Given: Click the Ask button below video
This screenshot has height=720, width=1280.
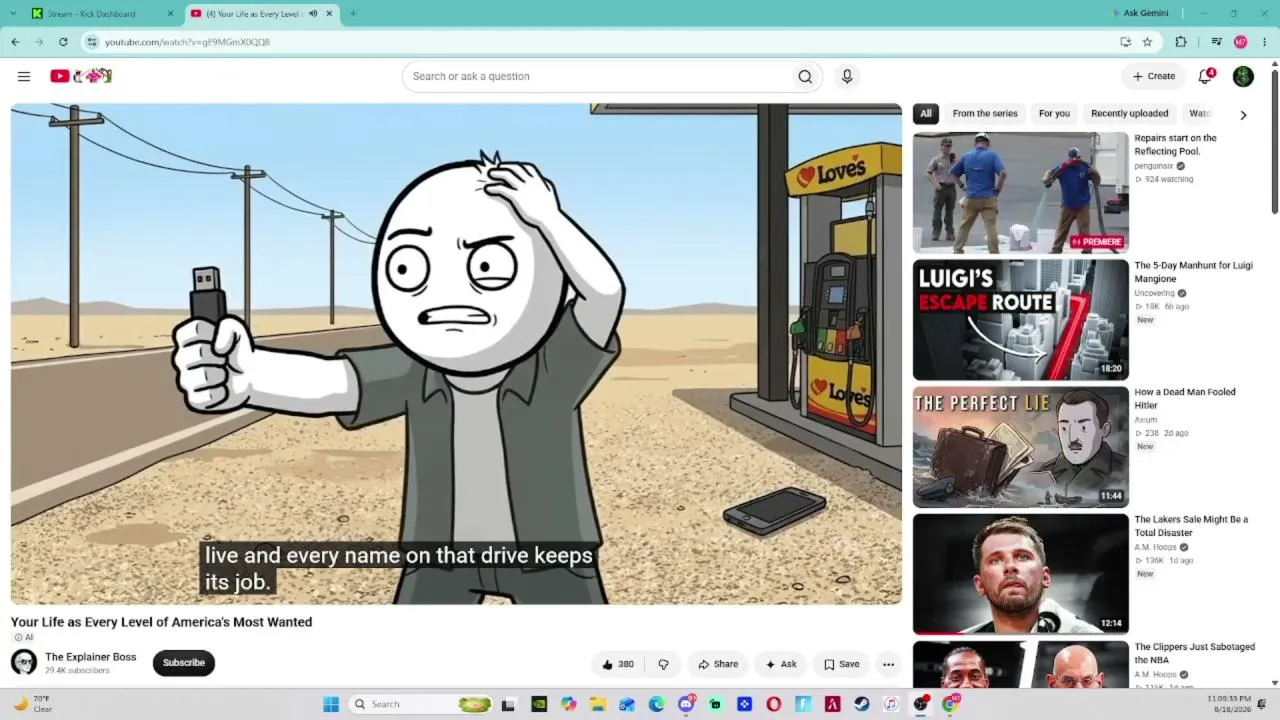Looking at the screenshot, I should tap(781, 664).
